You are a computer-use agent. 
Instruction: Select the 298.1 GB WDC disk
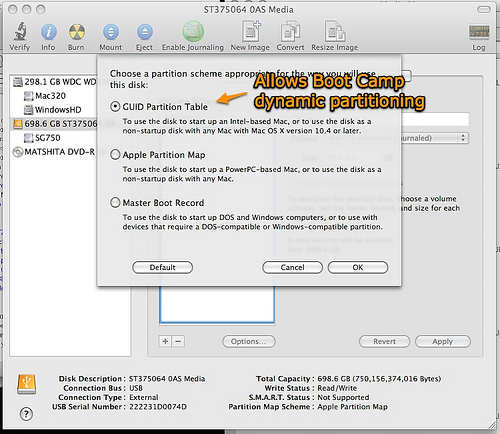pos(55,82)
